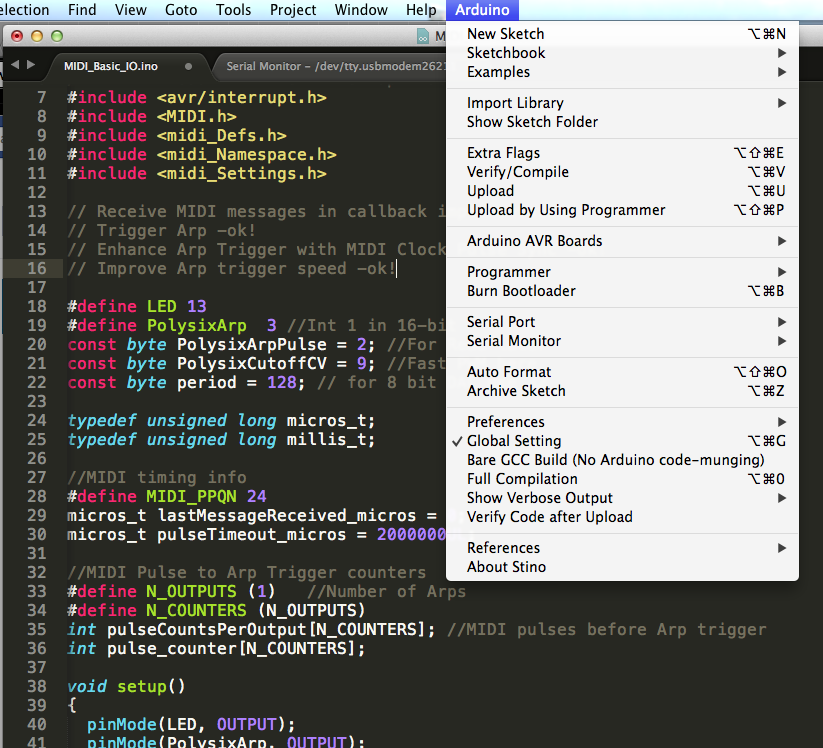Screen dimensions: 823x748
Task: Click line number 16 in gutter
Action: (x=37, y=269)
